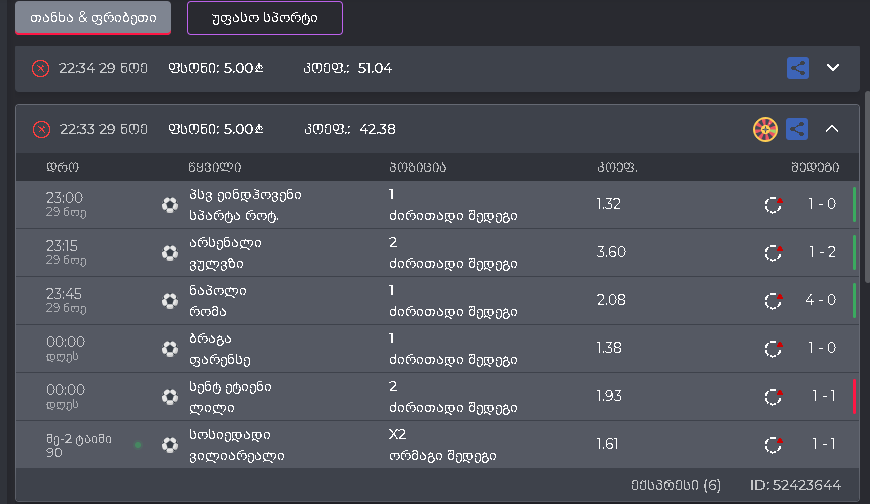Open live tracker icon for სენტ ეტიენი row
Image resolution: width=870 pixels, height=504 pixels.
(x=772, y=397)
